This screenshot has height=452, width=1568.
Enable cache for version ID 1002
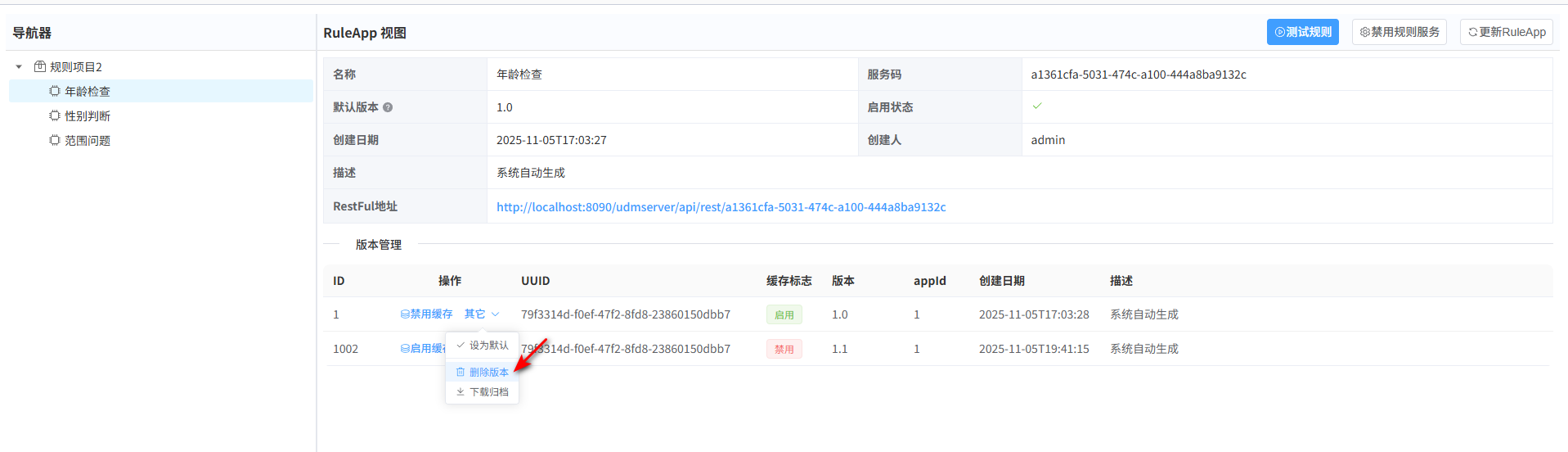click(422, 348)
